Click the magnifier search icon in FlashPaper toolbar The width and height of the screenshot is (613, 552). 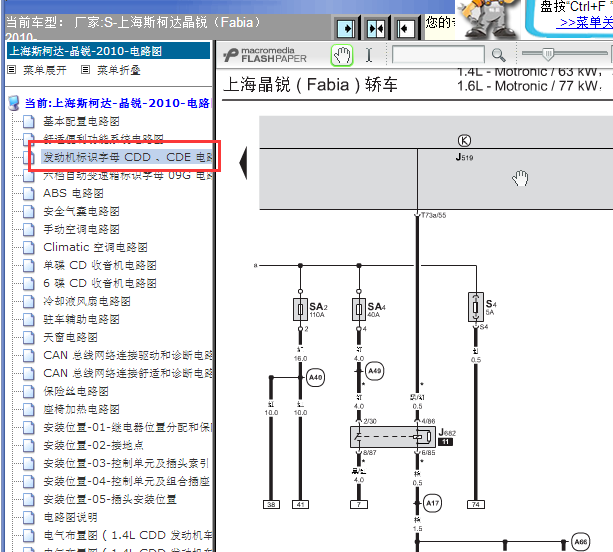498,55
